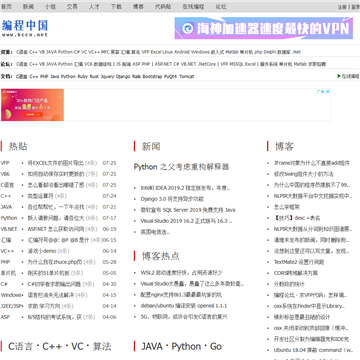This screenshot has width=360, height=360.
Task: Open the JAVA·Python·Go section heading
Action: pos(182,346)
